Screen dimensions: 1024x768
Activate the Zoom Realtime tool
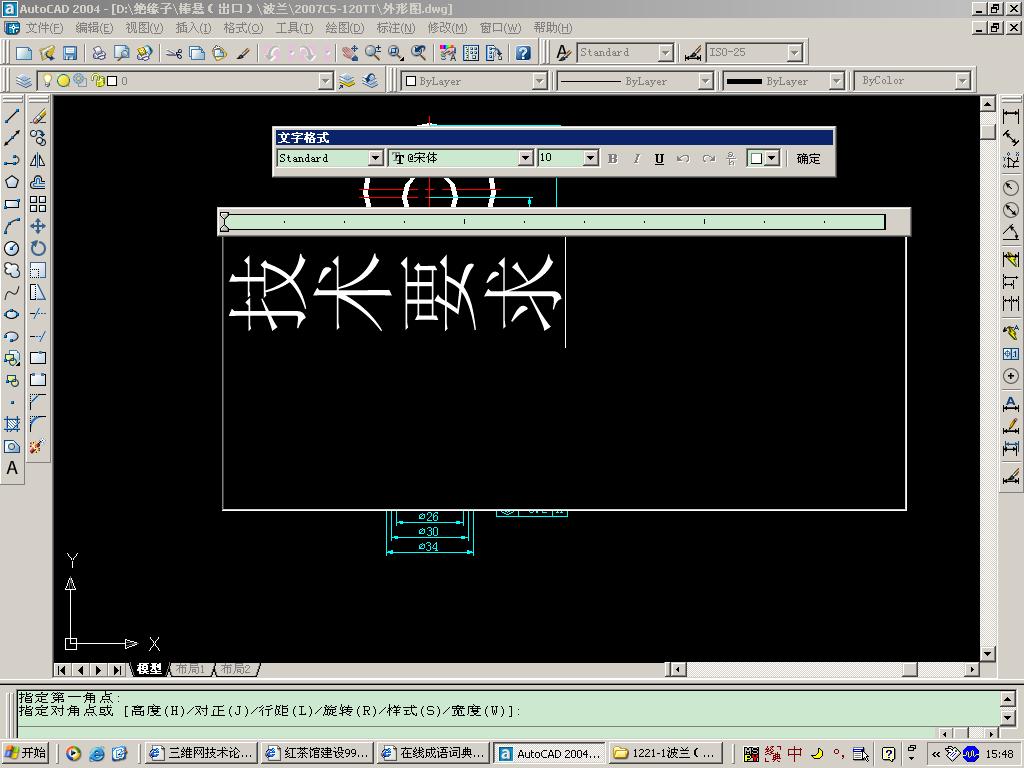pyautogui.click(x=373, y=53)
